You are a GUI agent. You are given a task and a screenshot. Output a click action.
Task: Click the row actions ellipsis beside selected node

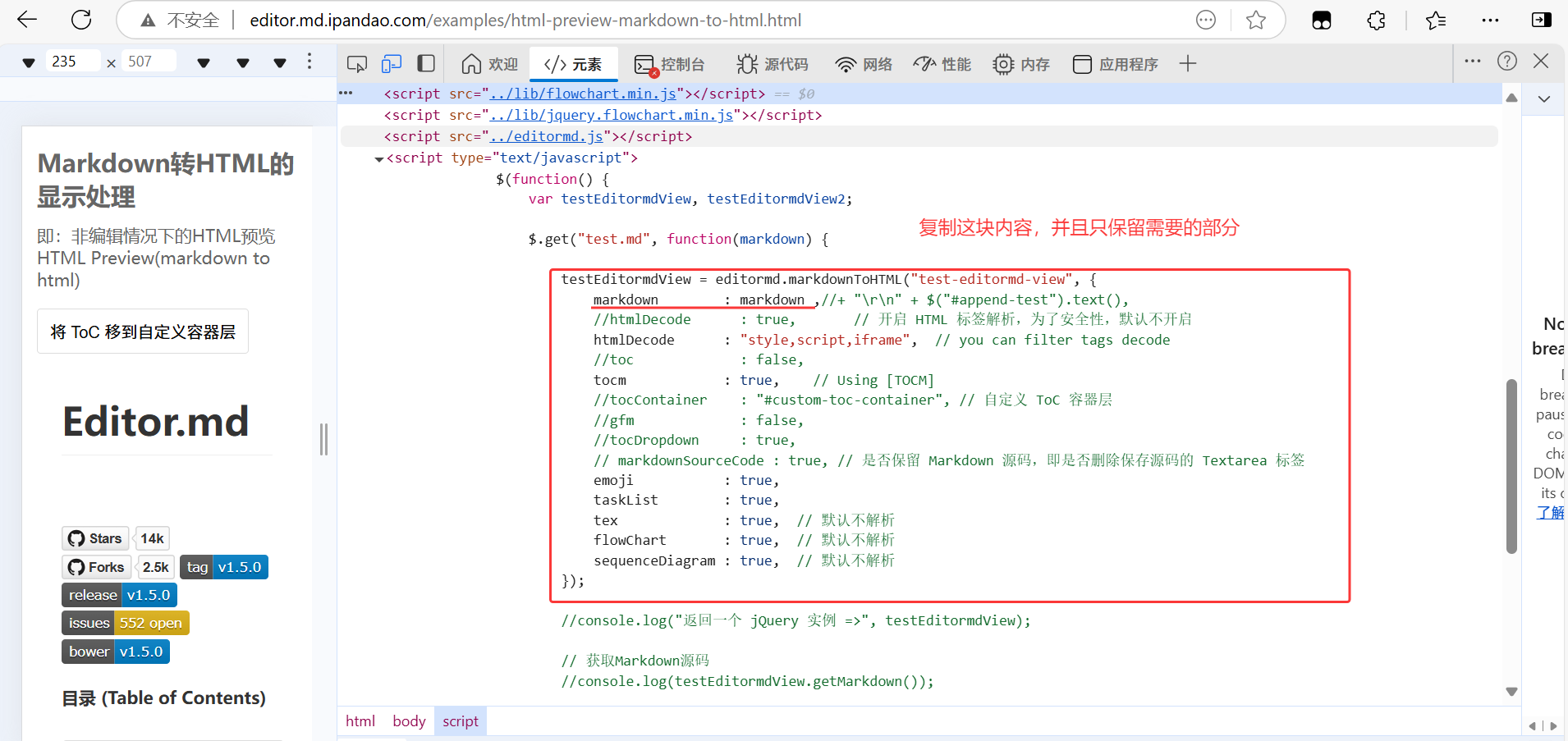(x=346, y=93)
